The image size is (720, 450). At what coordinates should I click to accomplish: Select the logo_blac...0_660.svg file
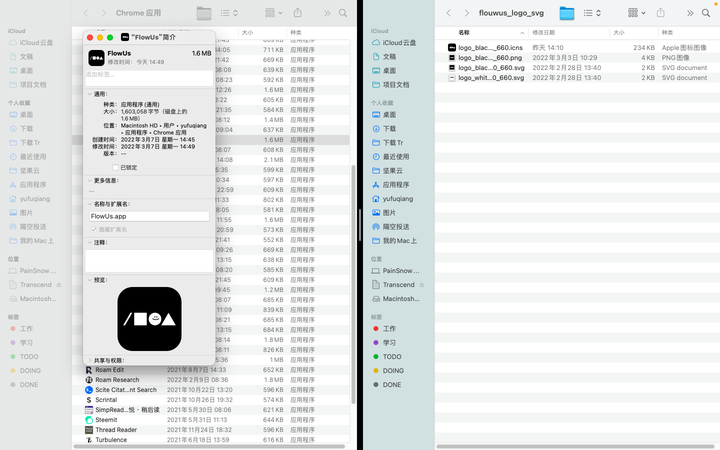point(577,68)
